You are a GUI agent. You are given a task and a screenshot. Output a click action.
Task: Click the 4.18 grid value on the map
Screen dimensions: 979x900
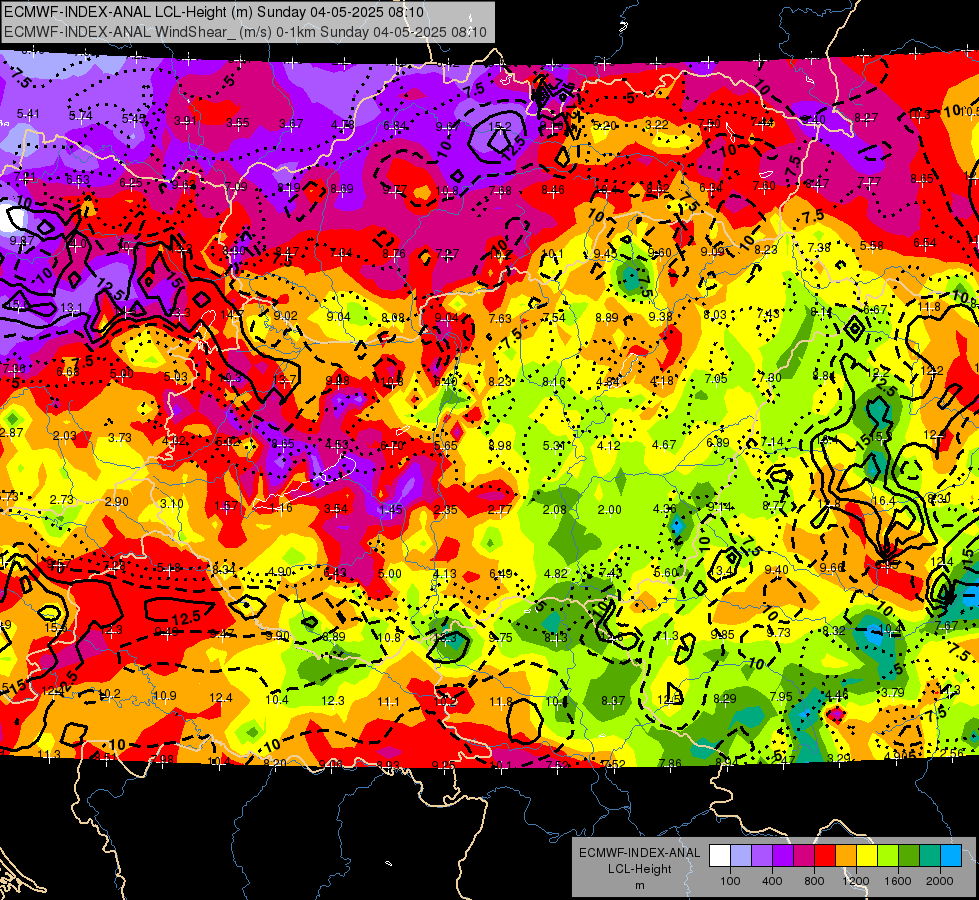(x=662, y=380)
